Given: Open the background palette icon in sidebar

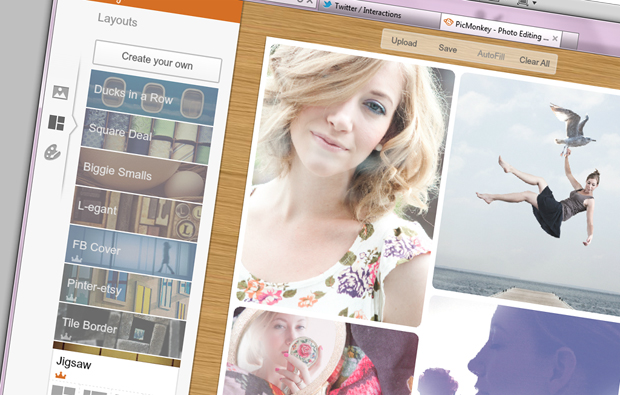Looking at the screenshot, I should pos(52,152).
